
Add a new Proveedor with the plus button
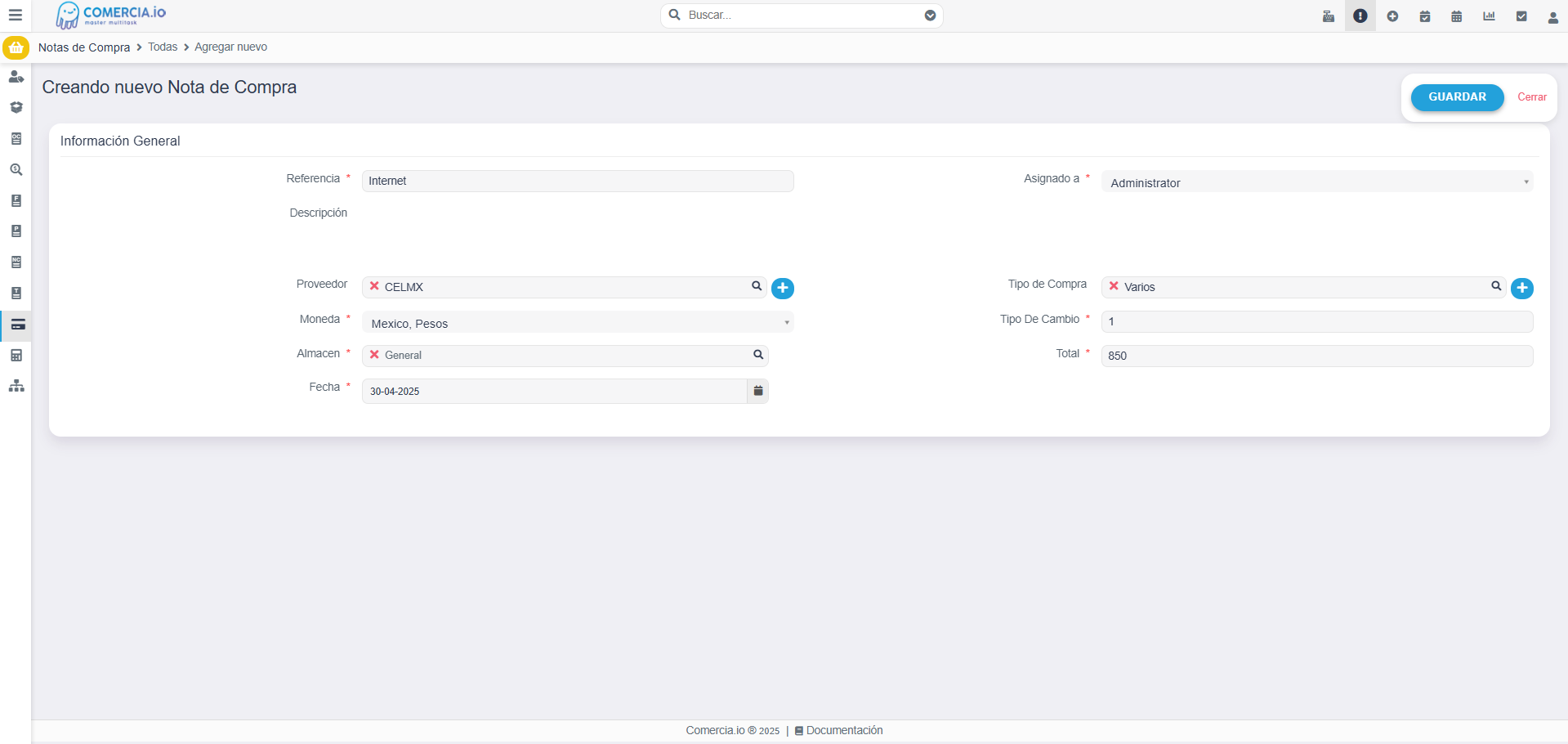pyautogui.click(x=783, y=288)
